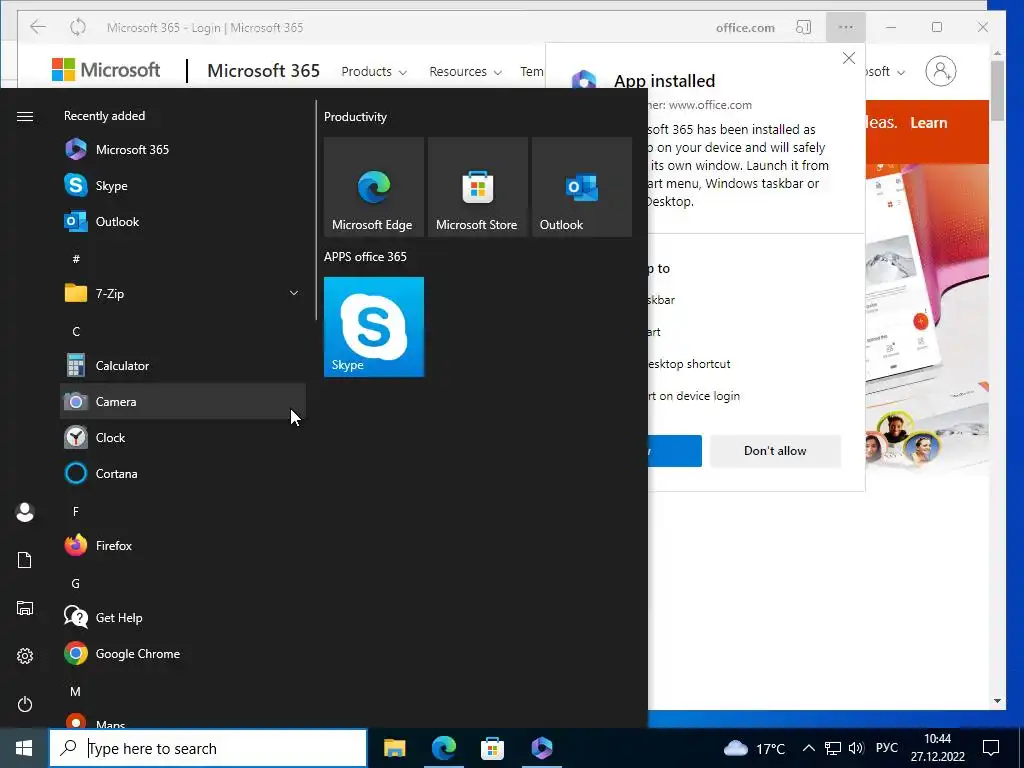Open the user account icon in Start sidebar
Image resolution: width=1024 pixels, height=768 pixels.
click(25, 512)
